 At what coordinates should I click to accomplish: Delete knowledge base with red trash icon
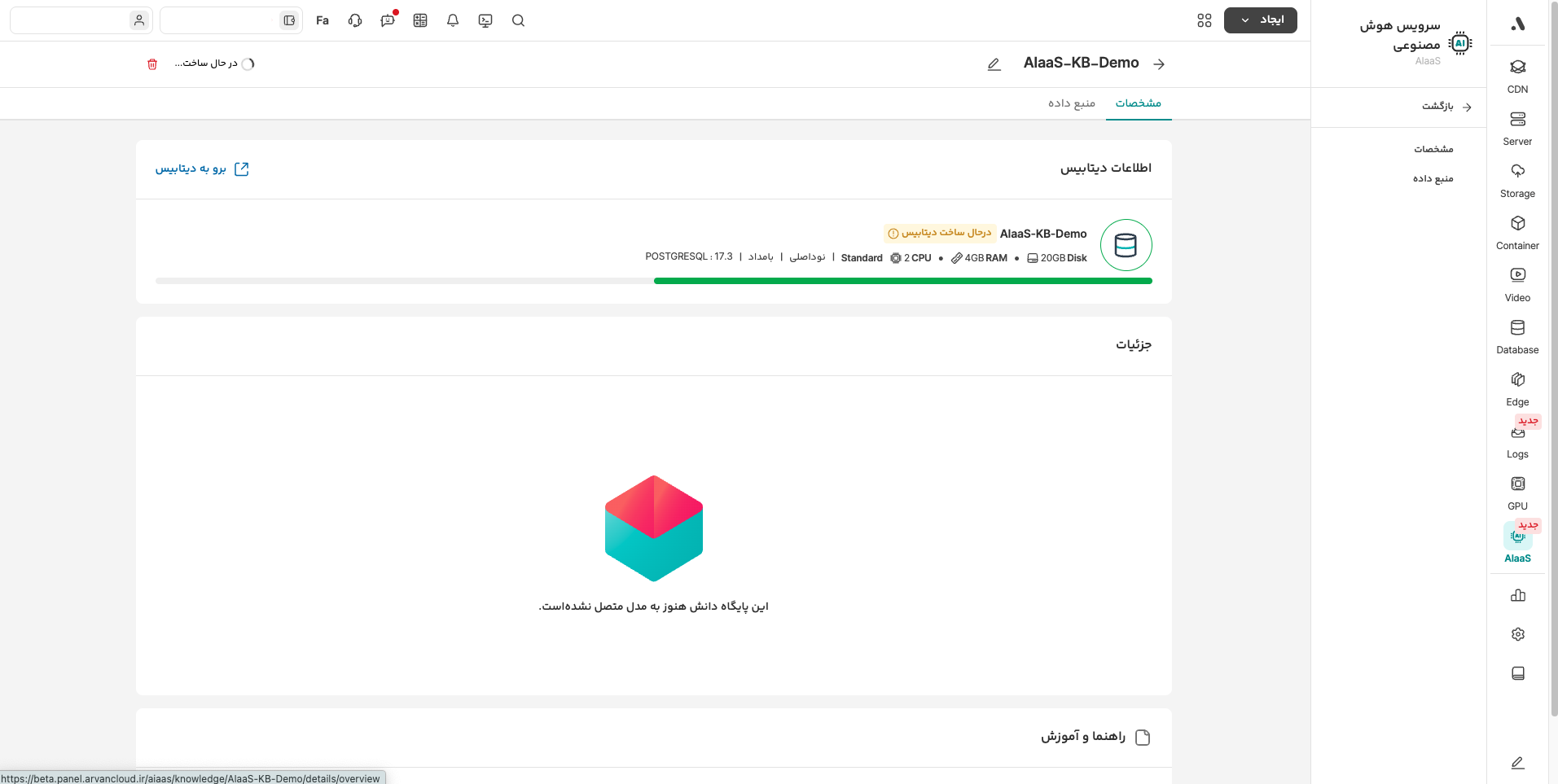pos(152,64)
